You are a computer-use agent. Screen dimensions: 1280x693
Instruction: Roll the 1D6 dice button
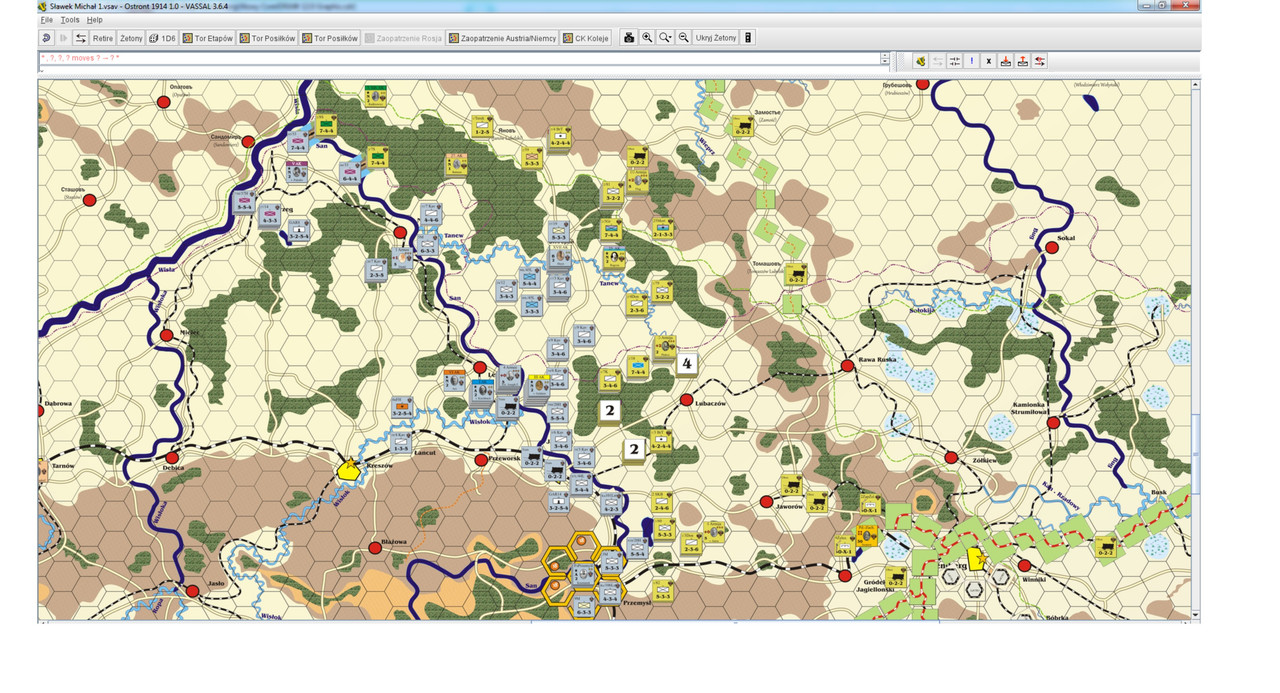click(x=162, y=38)
